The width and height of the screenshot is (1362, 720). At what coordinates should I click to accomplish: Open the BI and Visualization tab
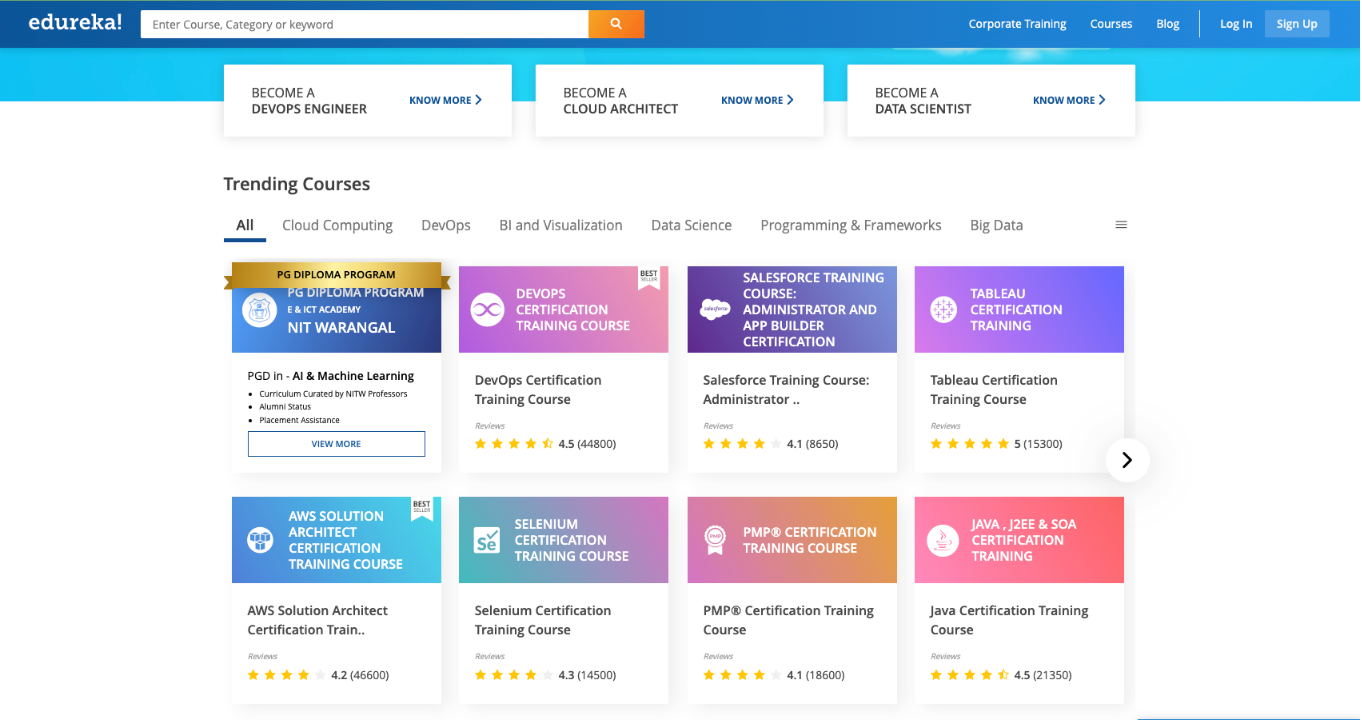pyautogui.click(x=561, y=225)
